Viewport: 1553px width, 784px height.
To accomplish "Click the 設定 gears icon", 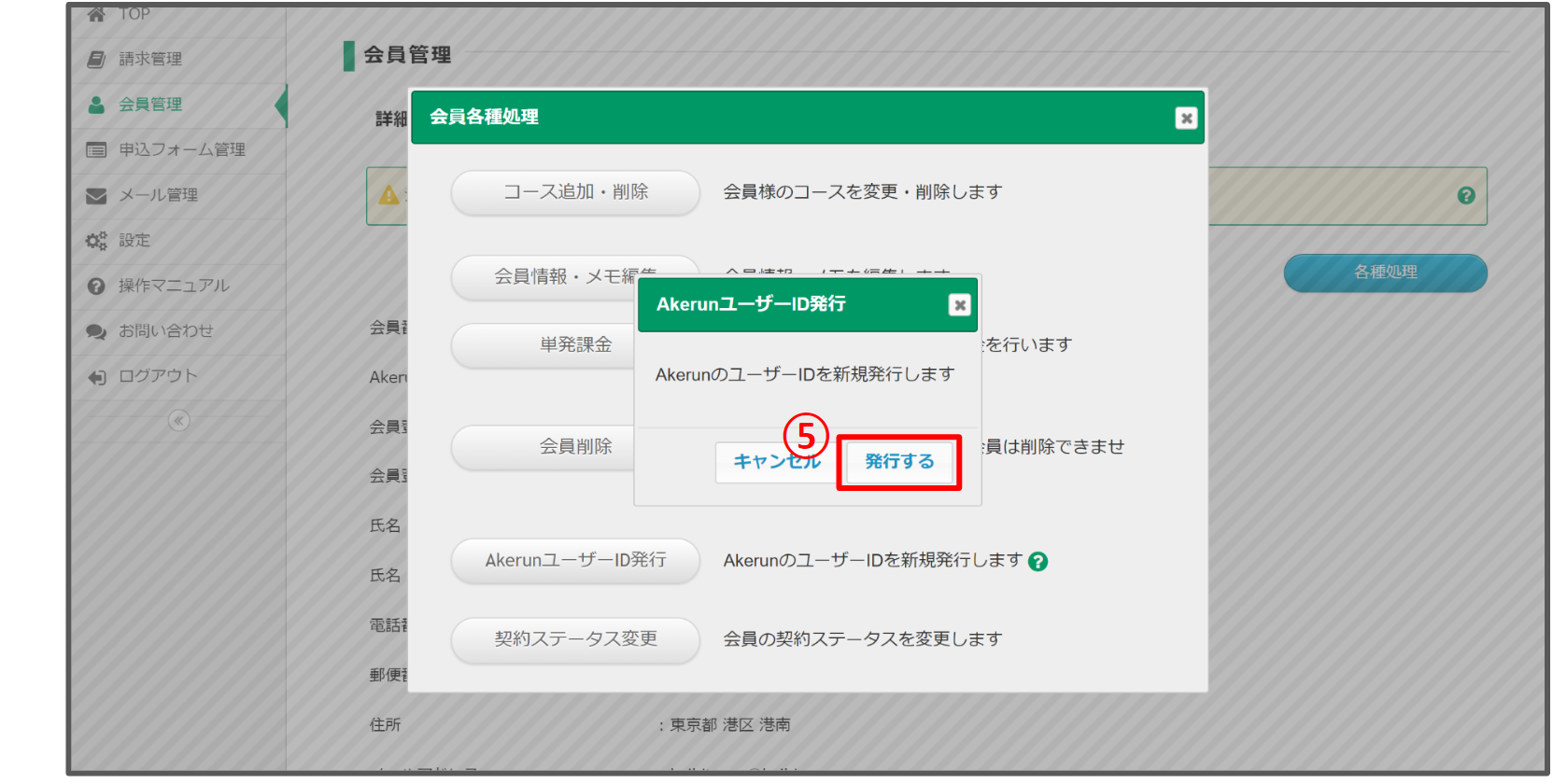I will tap(96, 241).
